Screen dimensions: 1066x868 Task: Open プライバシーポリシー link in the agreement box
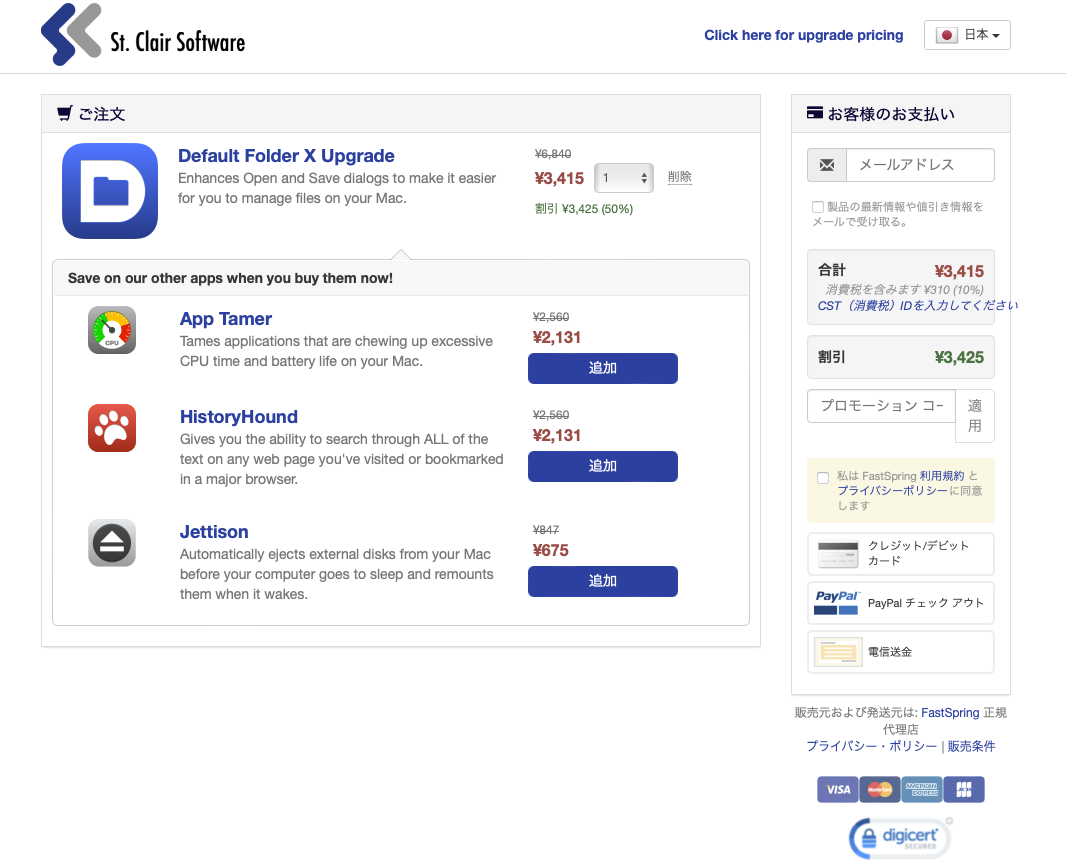892,491
